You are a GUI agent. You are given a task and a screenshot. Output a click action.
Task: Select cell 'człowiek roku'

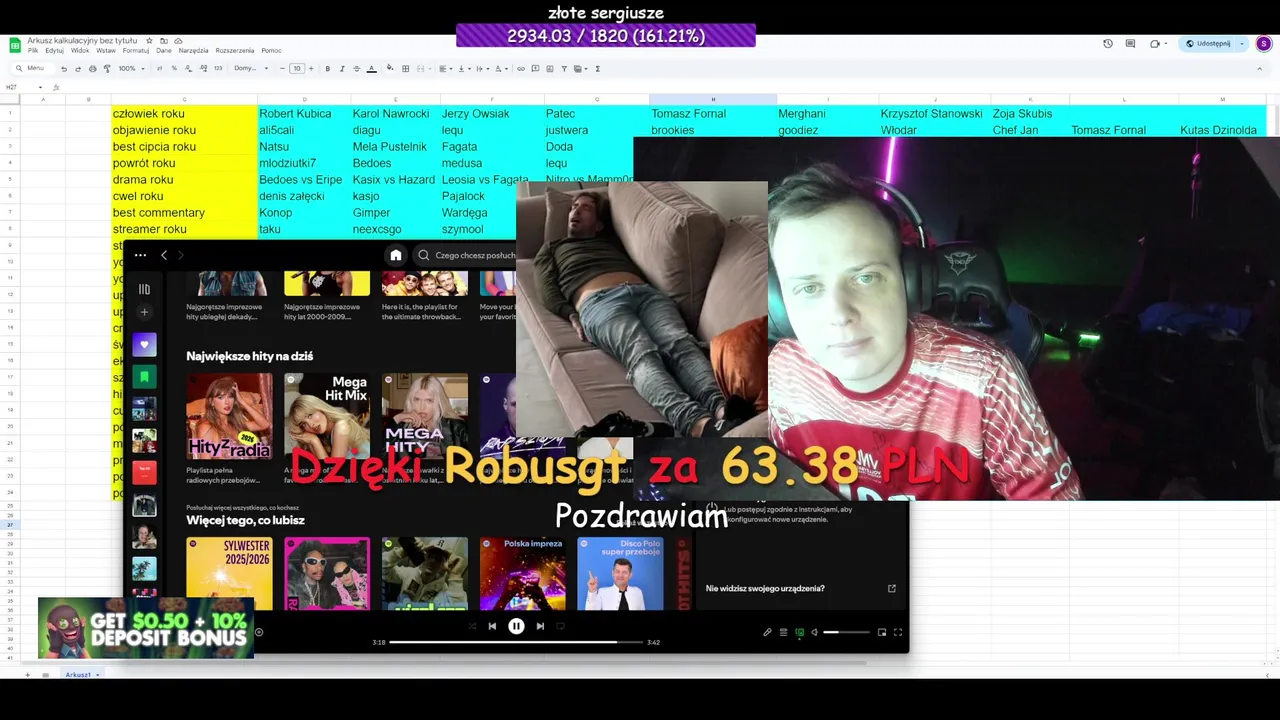pos(185,113)
